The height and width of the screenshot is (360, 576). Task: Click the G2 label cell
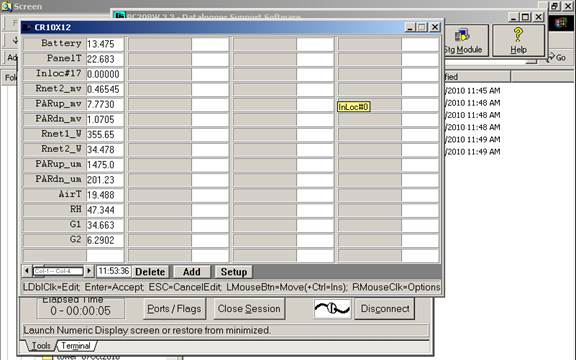click(55, 240)
